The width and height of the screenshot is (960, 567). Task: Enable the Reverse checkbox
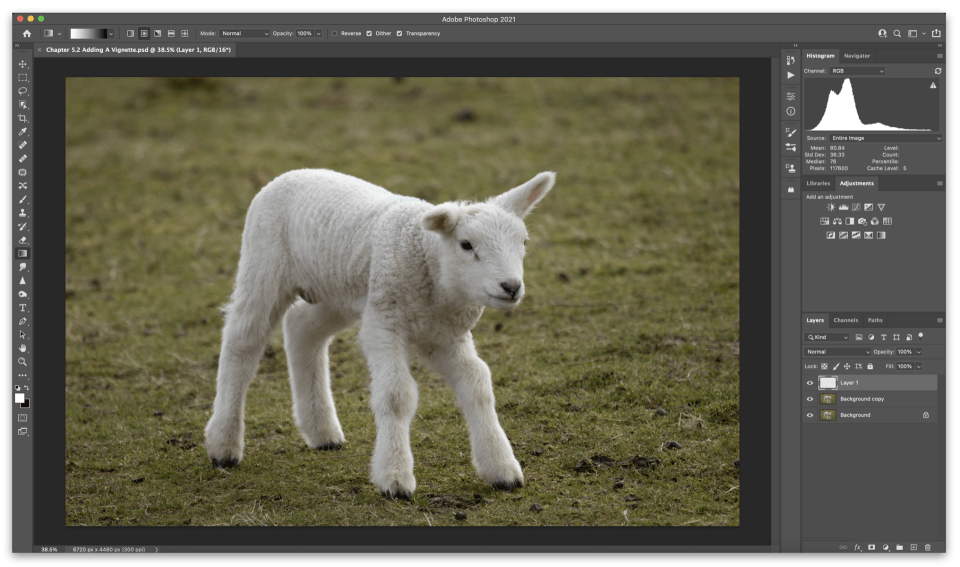point(334,34)
